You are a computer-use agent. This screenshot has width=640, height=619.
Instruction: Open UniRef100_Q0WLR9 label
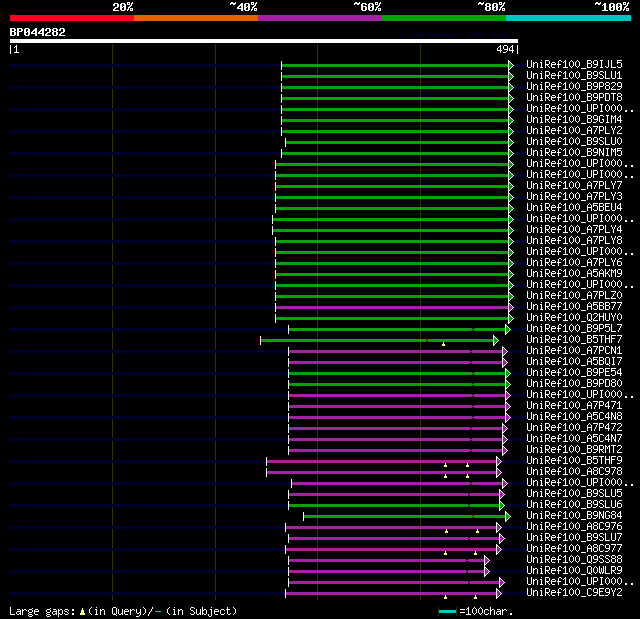pos(574,571)
